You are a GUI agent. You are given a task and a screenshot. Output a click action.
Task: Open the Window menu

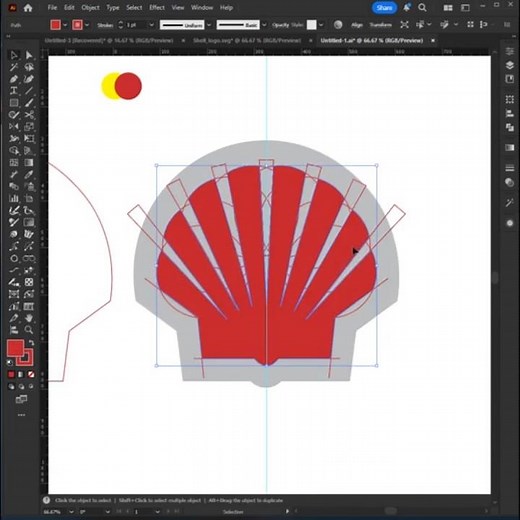coord(202,8)
